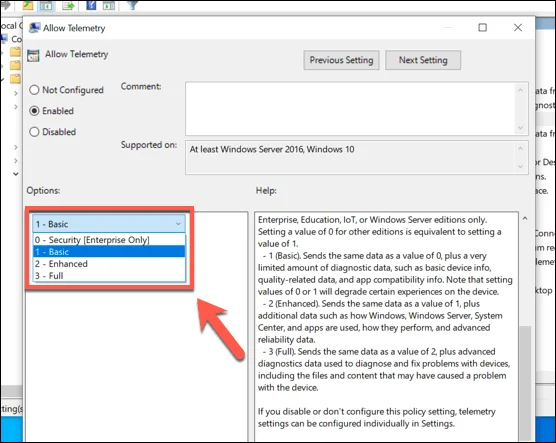Screen dimensions: 556x443
Task: Select the Enabled radio button
Action: coord(34,111)
